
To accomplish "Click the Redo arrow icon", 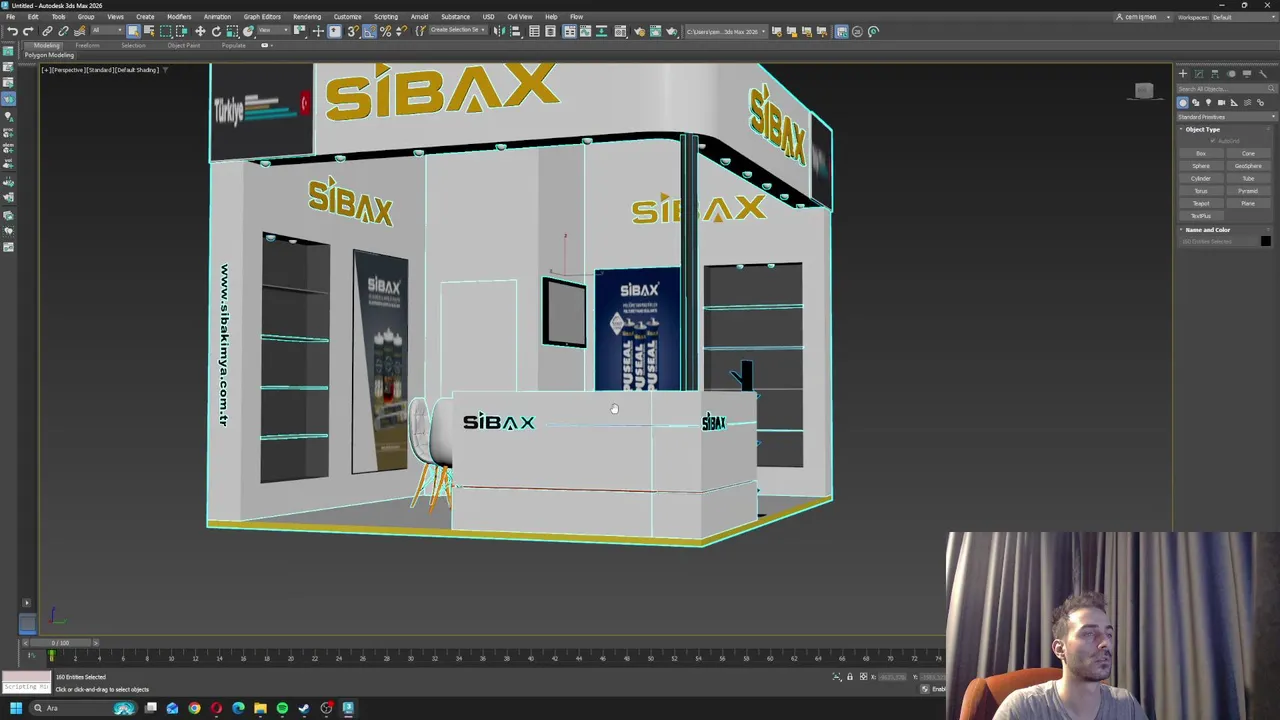I will point(28,32).
